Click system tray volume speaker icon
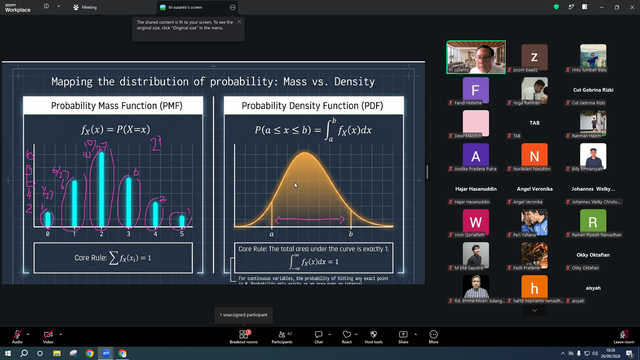640x360 pixels. (x=595, y=353)
